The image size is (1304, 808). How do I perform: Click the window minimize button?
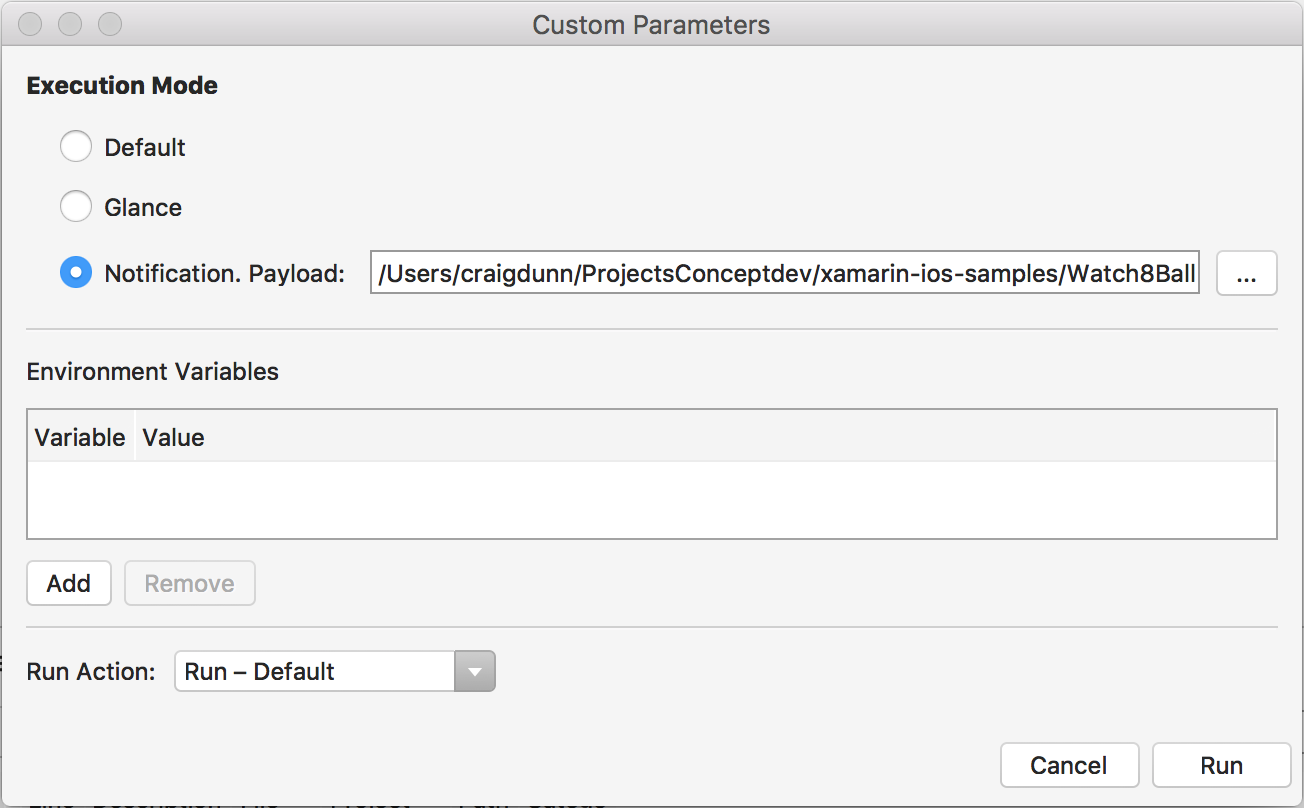pyautogui.click(x=70, y=24)
